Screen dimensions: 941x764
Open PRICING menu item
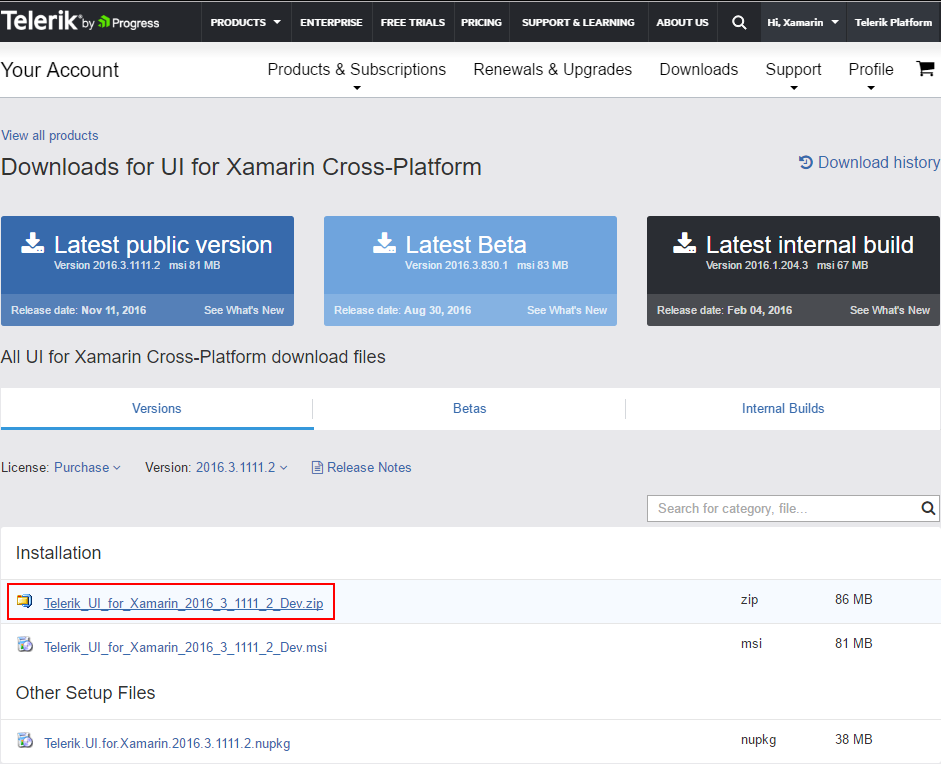481,22
